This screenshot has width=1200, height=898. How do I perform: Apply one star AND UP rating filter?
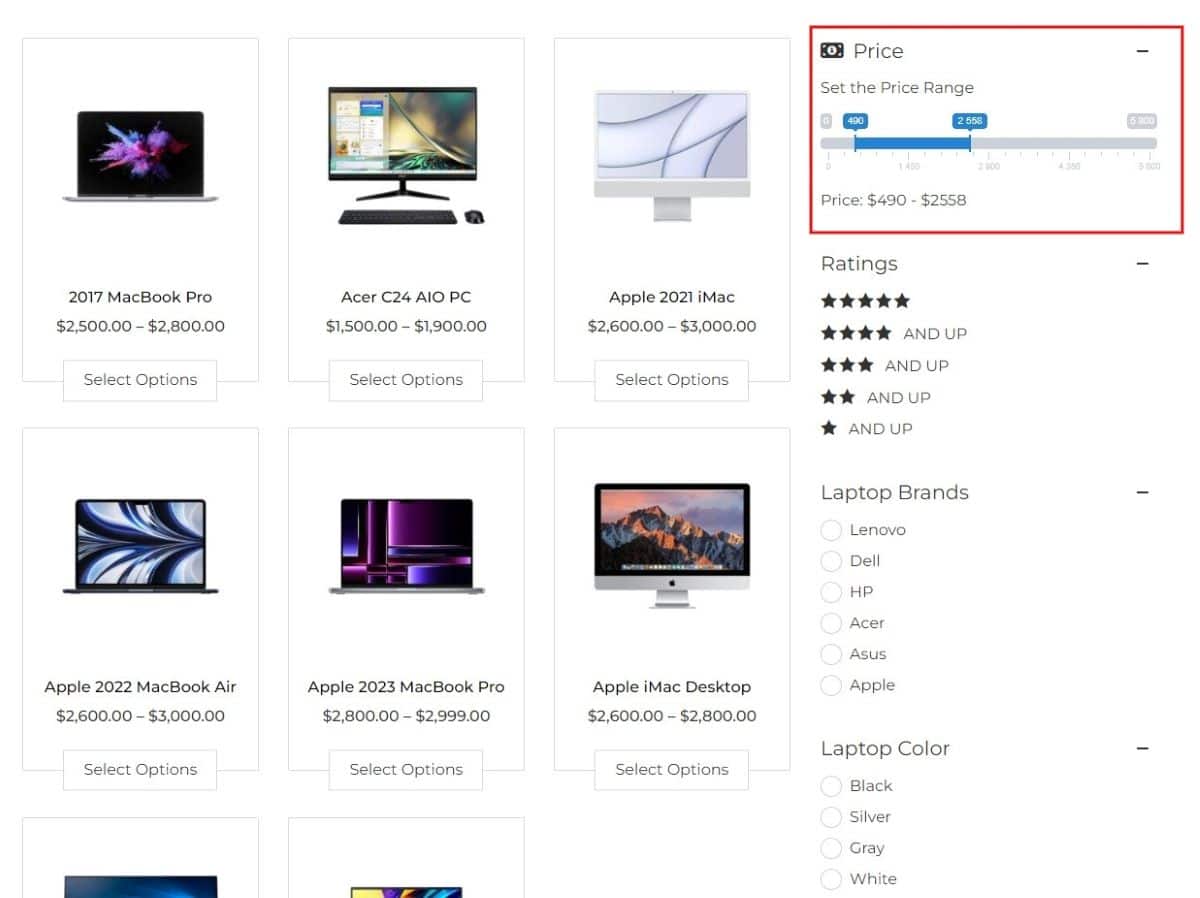point(867,428)
